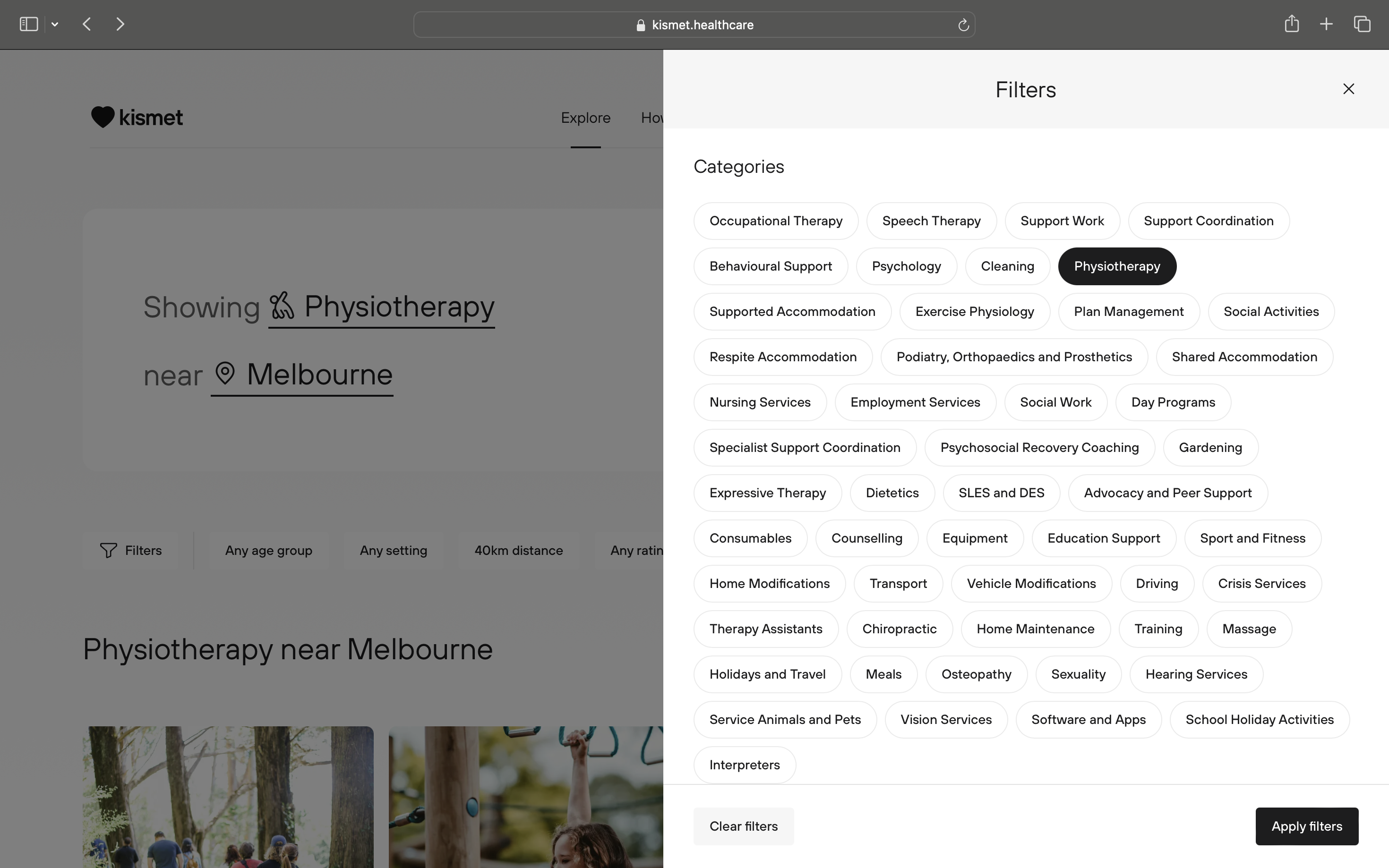Select the Exercise Physiology chip

coord(975,312)
